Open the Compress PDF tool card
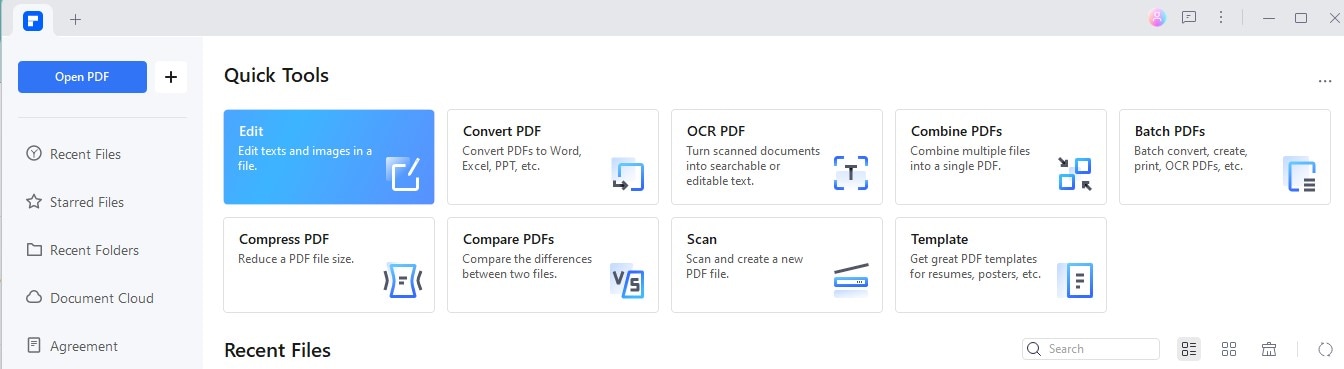1344x369 pixels. click(329, 265)
